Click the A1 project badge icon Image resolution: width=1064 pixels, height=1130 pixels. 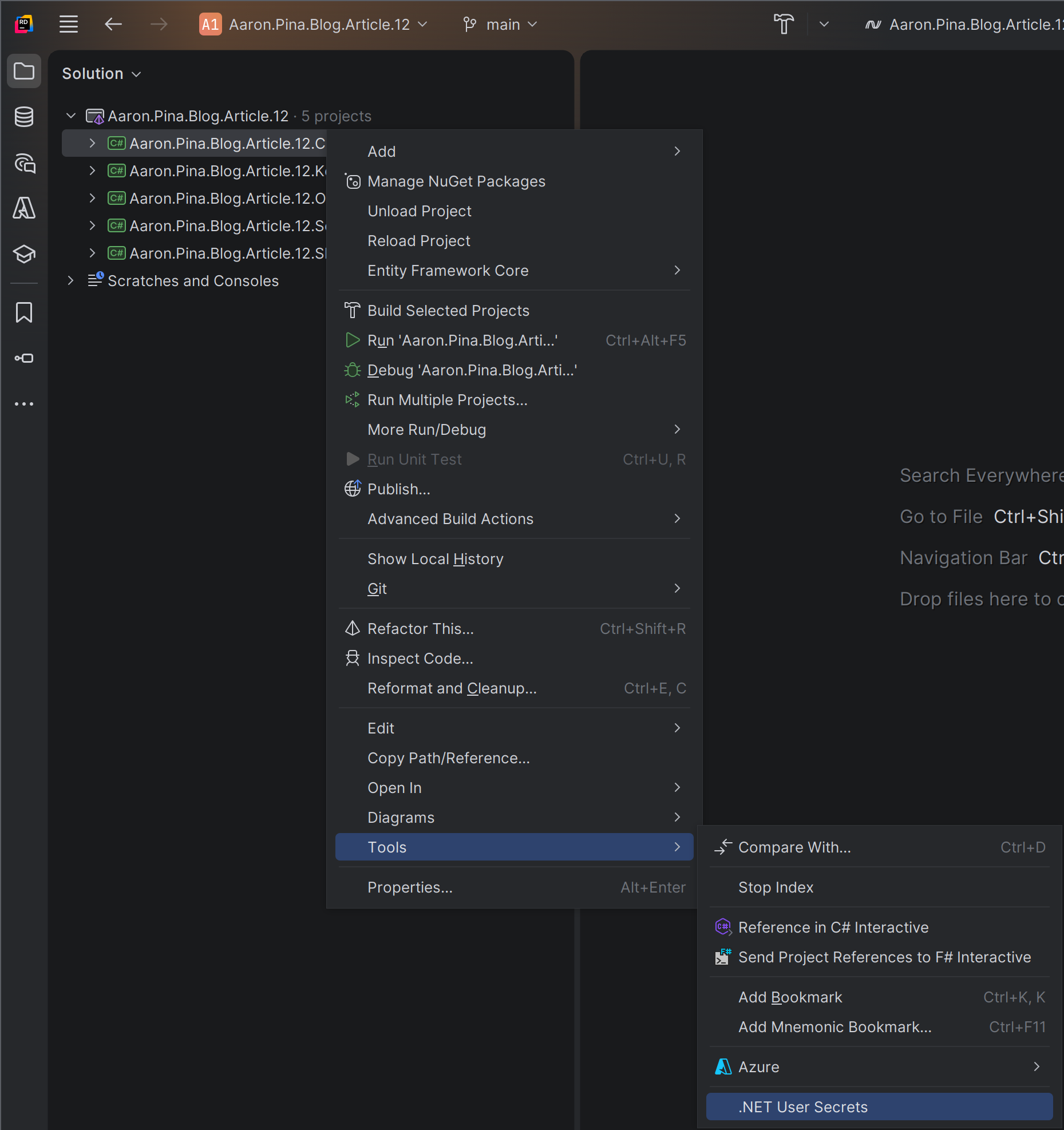[x=210, y=24]
